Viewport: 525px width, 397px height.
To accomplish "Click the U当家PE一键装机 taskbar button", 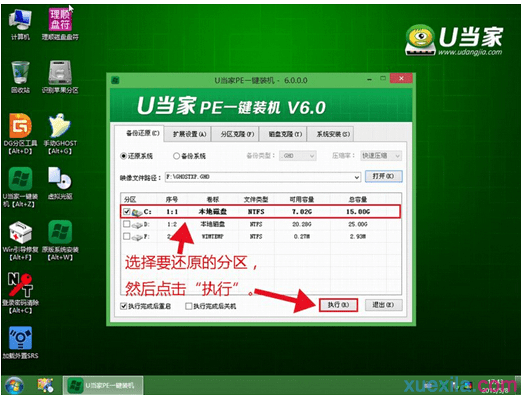I will [103, 386].
